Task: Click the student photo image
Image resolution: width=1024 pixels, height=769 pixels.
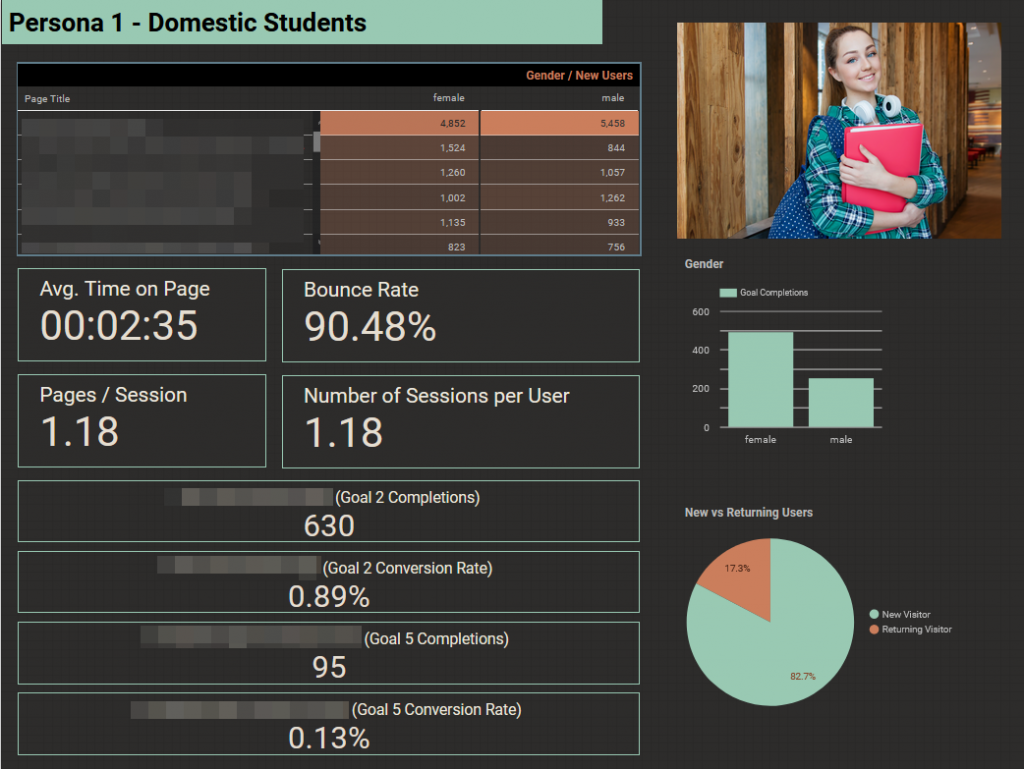Action: pyautogui.click(x=838, y=131)
